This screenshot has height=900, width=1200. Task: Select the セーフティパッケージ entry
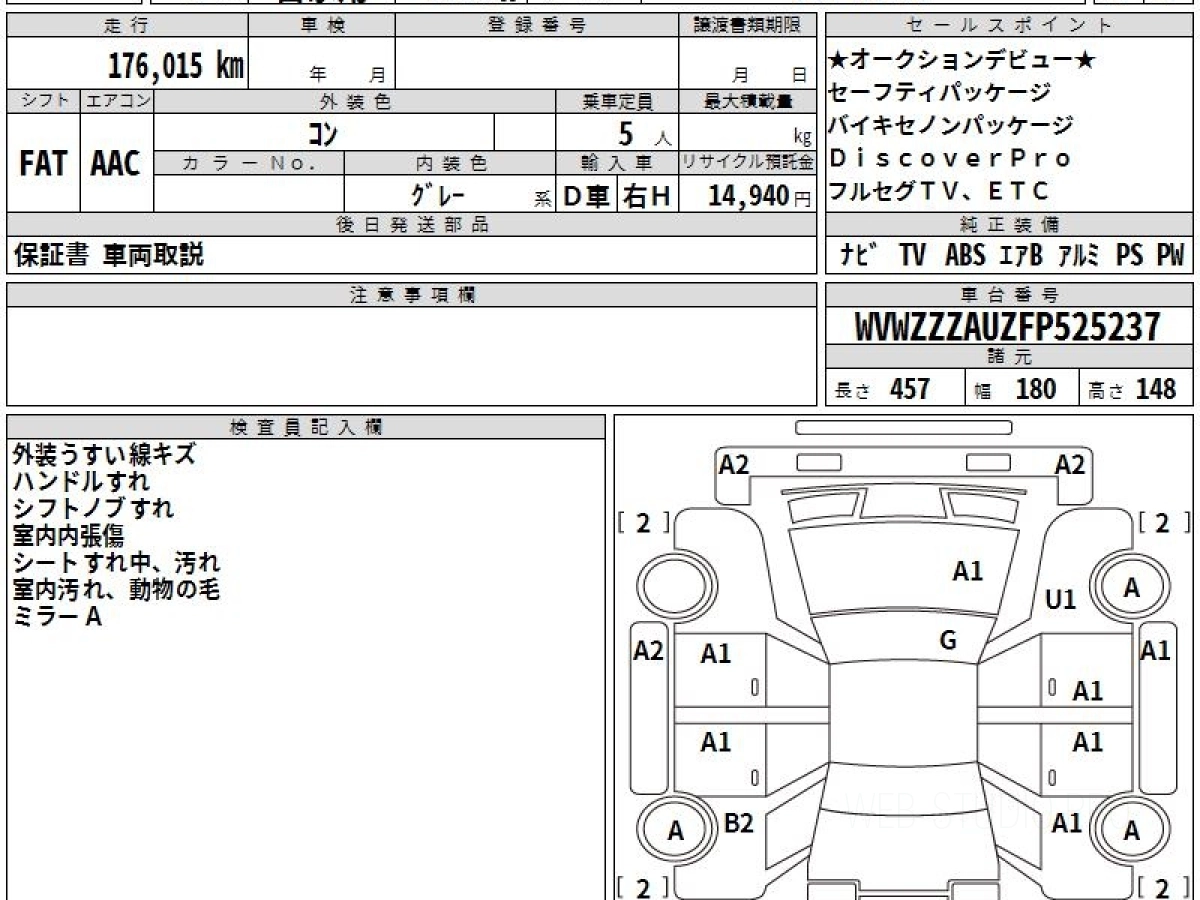pyautogui.click(x=940, y=92)
